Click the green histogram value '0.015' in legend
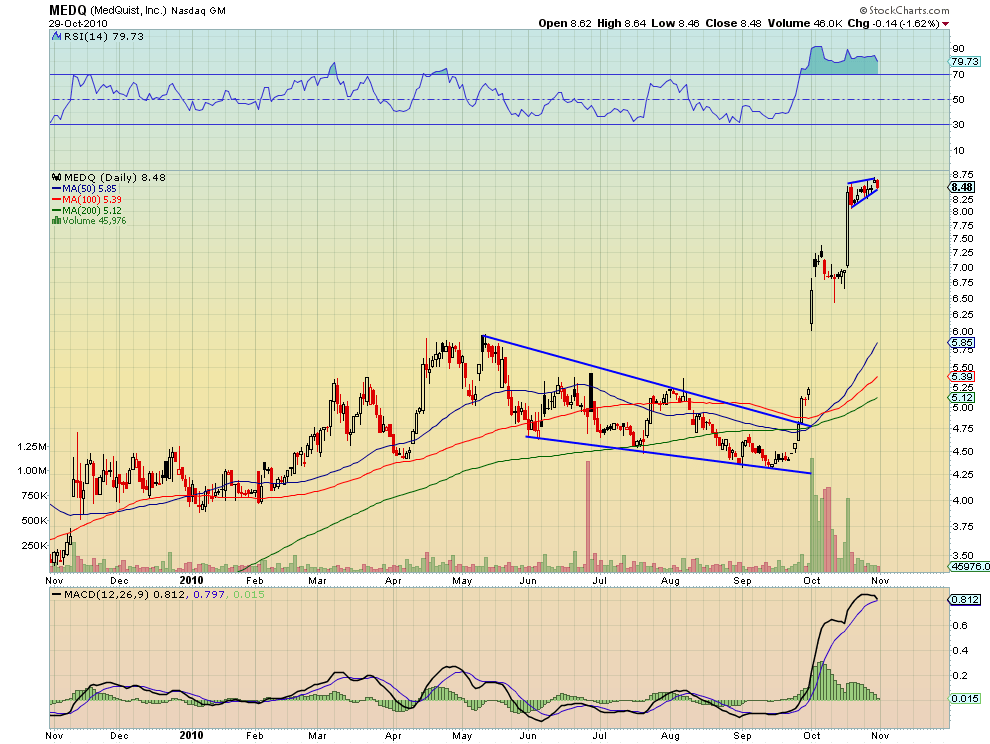 [x=249, y=594]
